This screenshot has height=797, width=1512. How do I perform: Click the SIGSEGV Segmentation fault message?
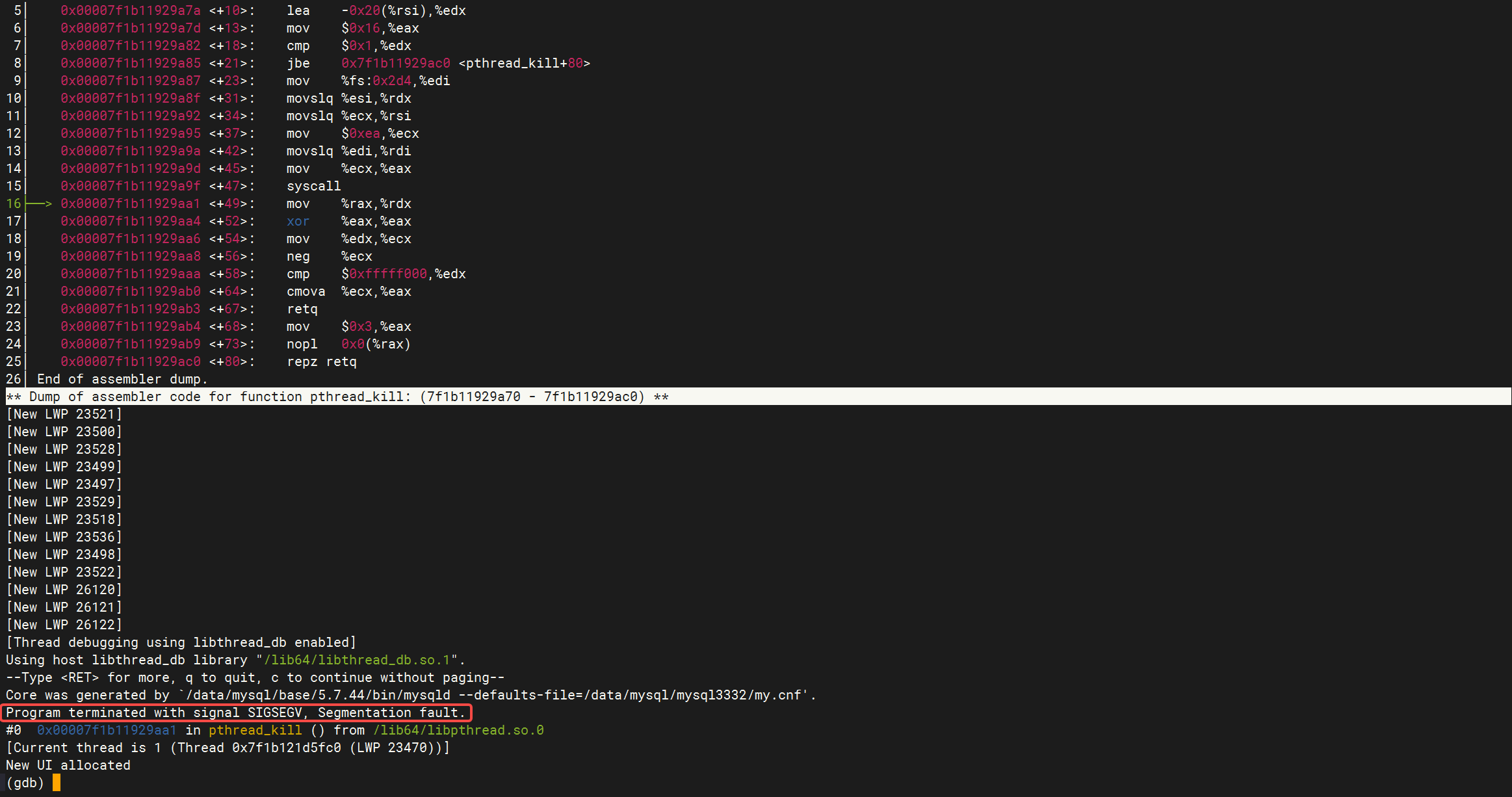pos(236,713)
